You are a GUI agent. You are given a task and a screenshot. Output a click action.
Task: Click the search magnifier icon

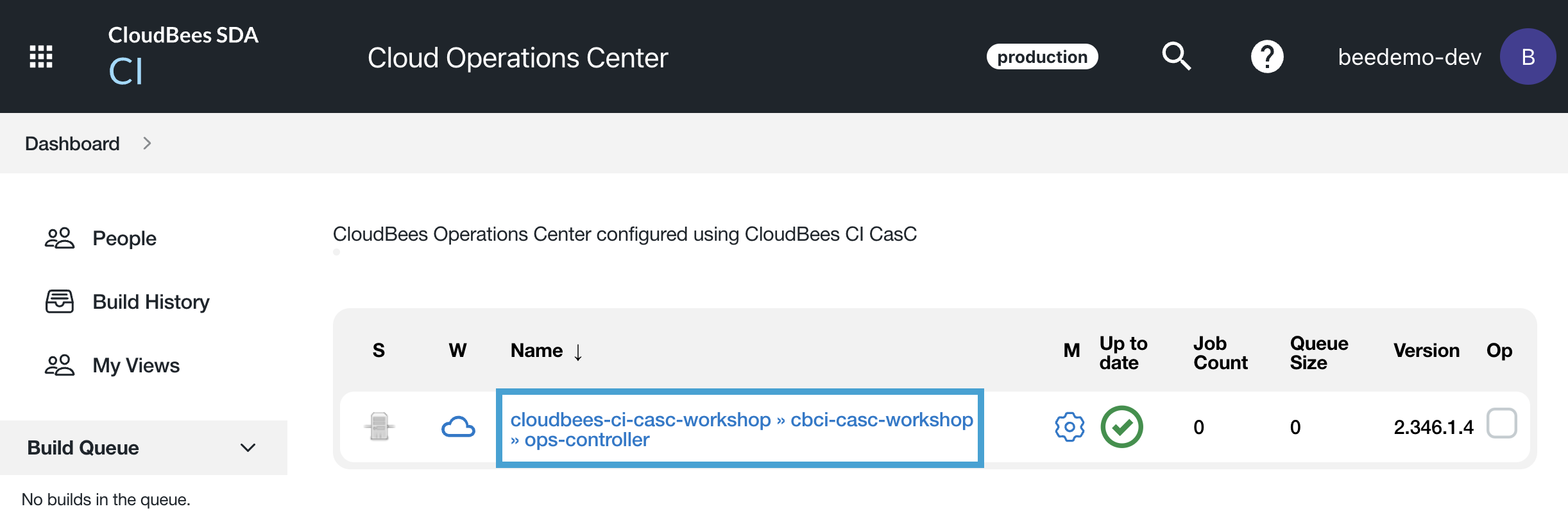pyautogui.click(x=1176, y=56)
